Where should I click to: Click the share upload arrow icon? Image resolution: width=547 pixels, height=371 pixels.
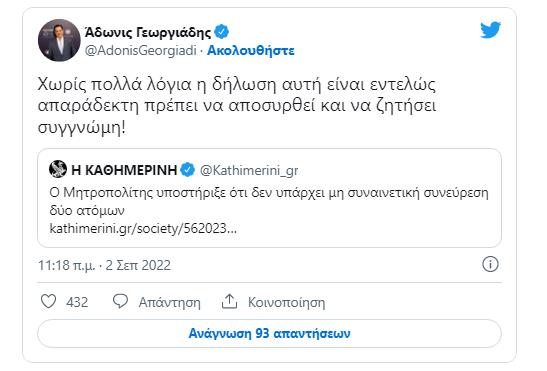(x=229, y=301)
